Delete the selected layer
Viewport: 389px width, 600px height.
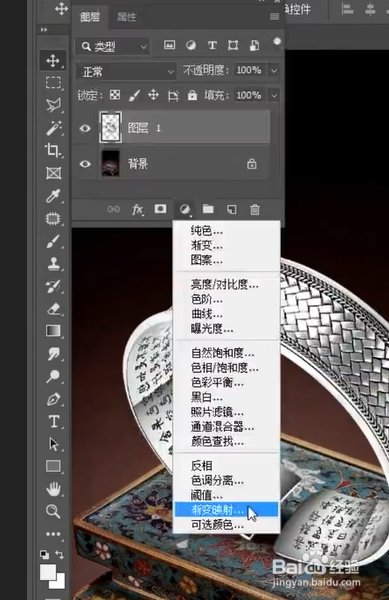[255, 209]
